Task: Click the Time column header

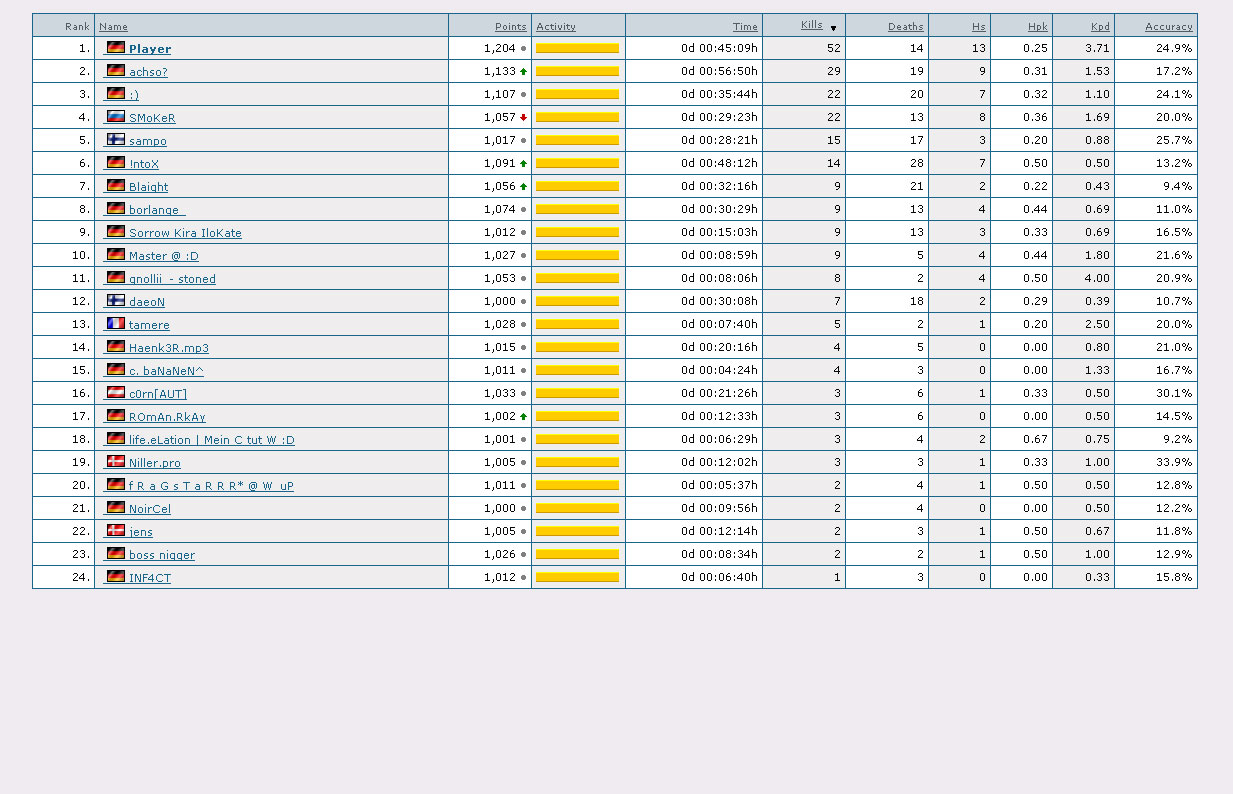Action: point(745,27)
